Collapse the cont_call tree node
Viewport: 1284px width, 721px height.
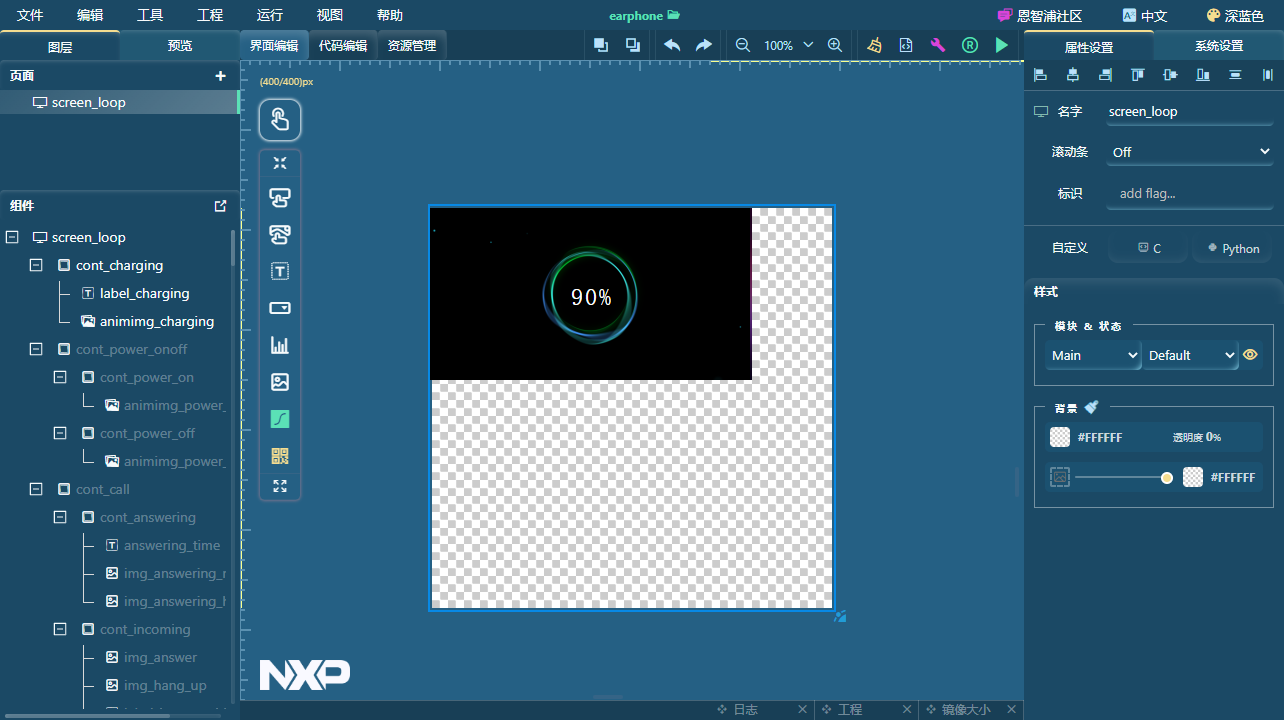coord(36,489)
